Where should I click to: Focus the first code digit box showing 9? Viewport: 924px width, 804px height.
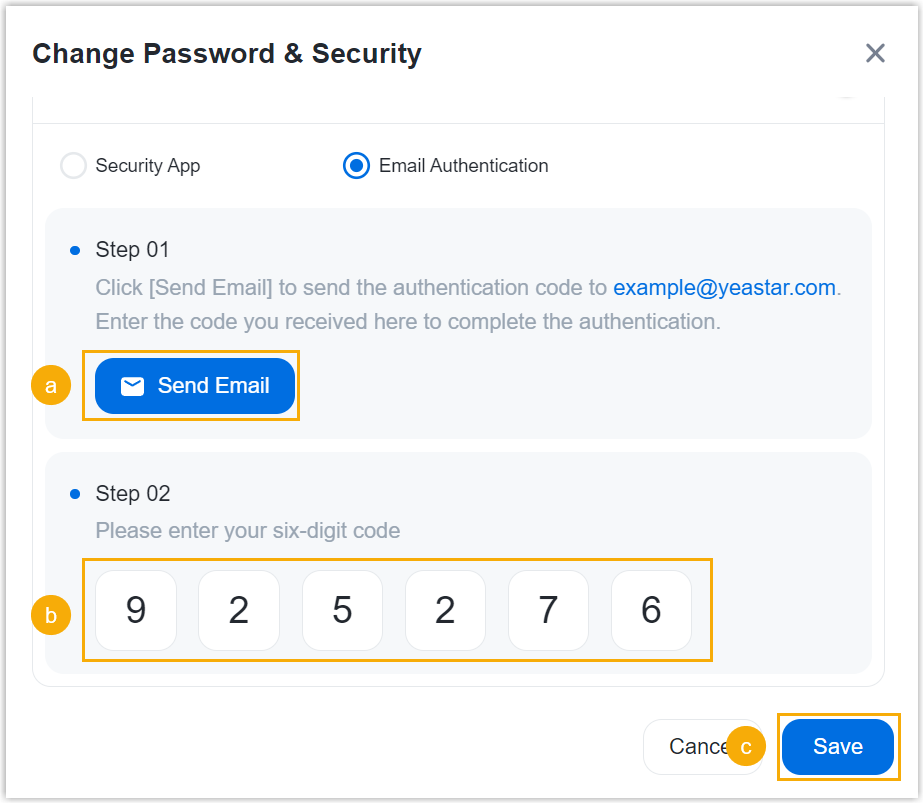(x=136, y=610)
